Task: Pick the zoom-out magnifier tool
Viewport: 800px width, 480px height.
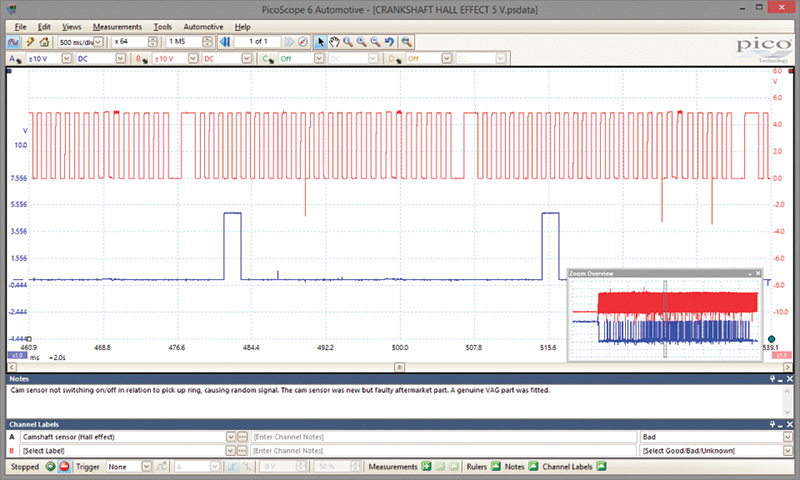Action: [376, 42]
